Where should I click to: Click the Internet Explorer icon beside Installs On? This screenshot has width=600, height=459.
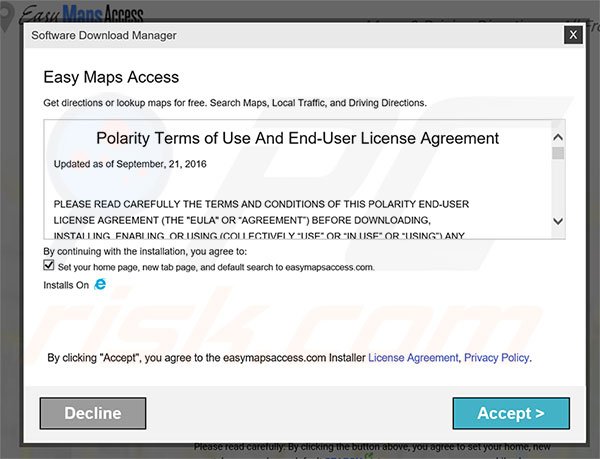[x=100, y=284]
